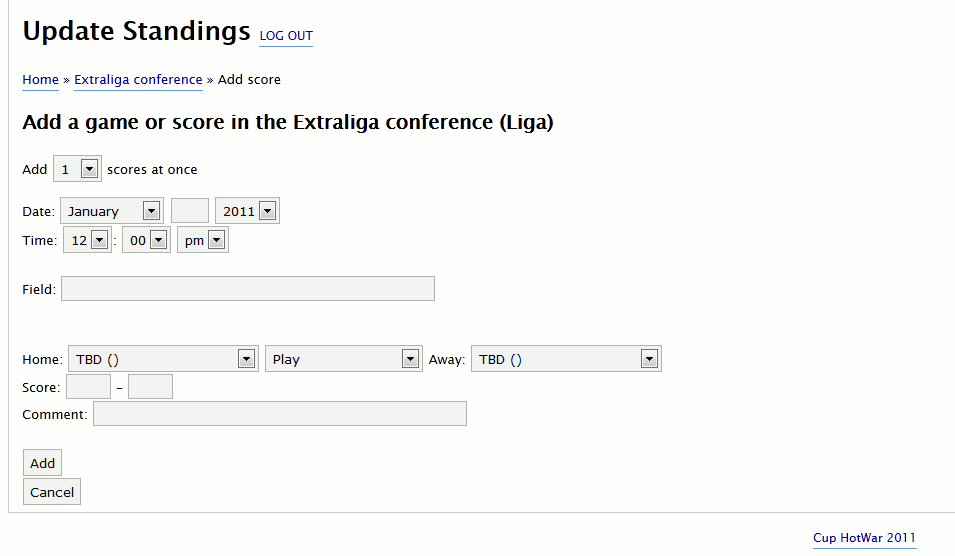Open the Away team dropdown
The image size is (955, 556).
[x=566, y=359]
